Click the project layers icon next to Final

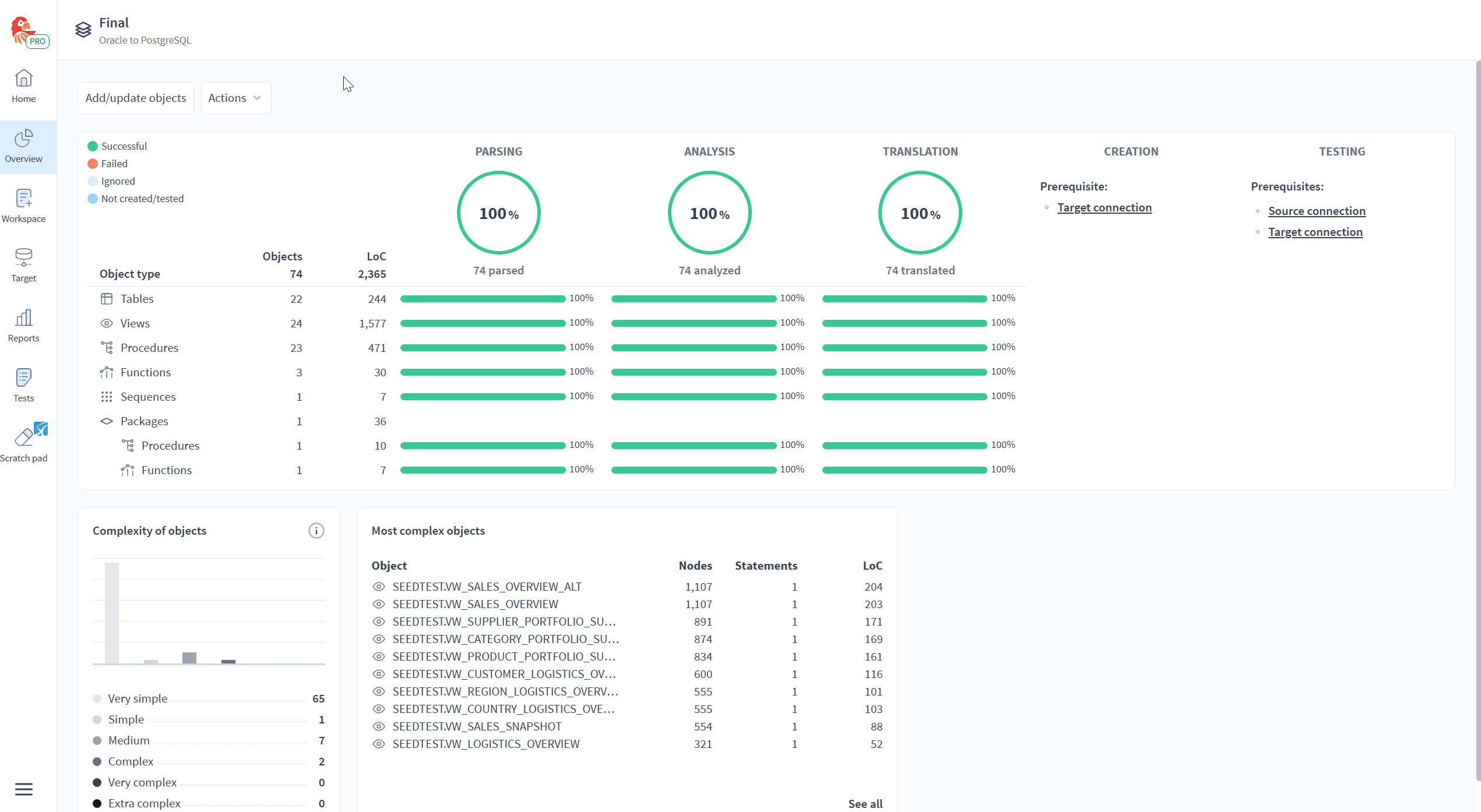pos(83,30)
